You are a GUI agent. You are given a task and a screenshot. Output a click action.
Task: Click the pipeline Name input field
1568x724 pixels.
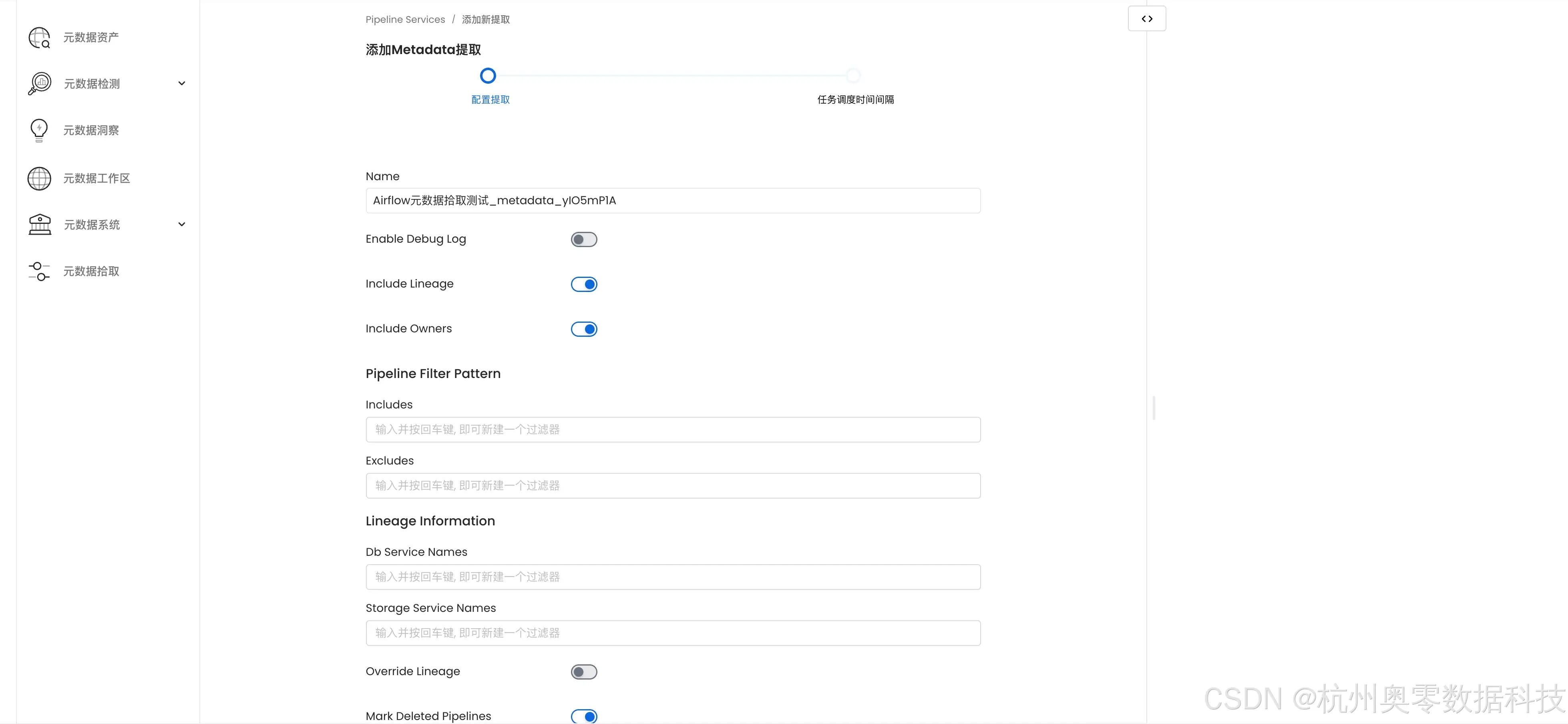pyautogui.click(x=673, y=201)
